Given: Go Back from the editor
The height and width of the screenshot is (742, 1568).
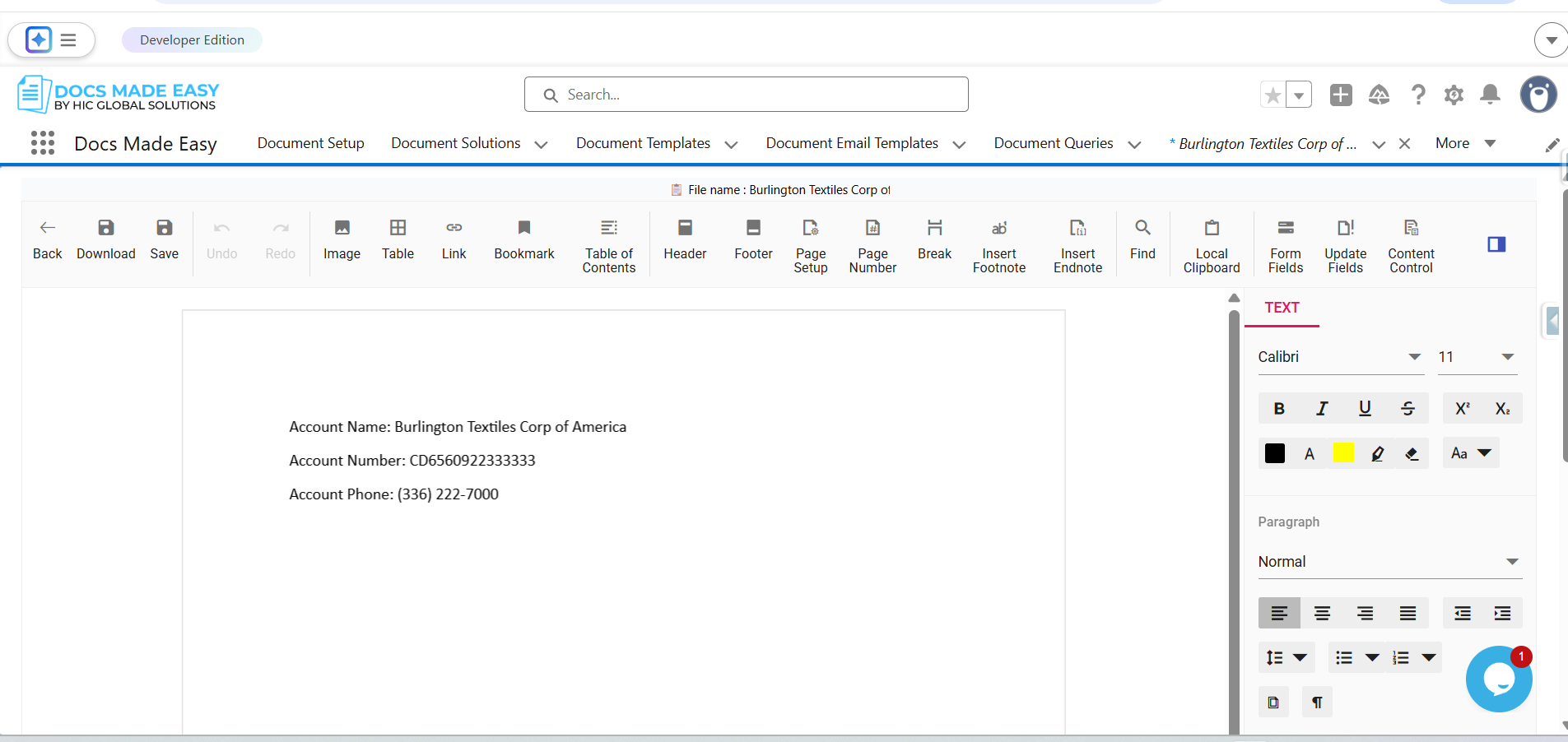Looking at the screenshot, I should [x=47, y=239].
